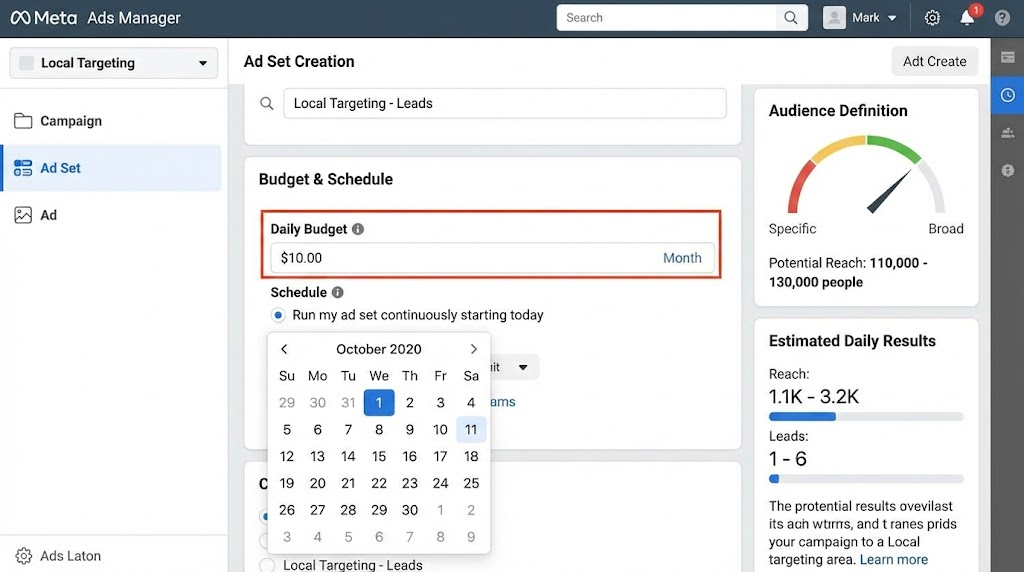Open the settings gear in header
Screen dimensions: 1024x572
pyautogui.click(x=932, y=18)
